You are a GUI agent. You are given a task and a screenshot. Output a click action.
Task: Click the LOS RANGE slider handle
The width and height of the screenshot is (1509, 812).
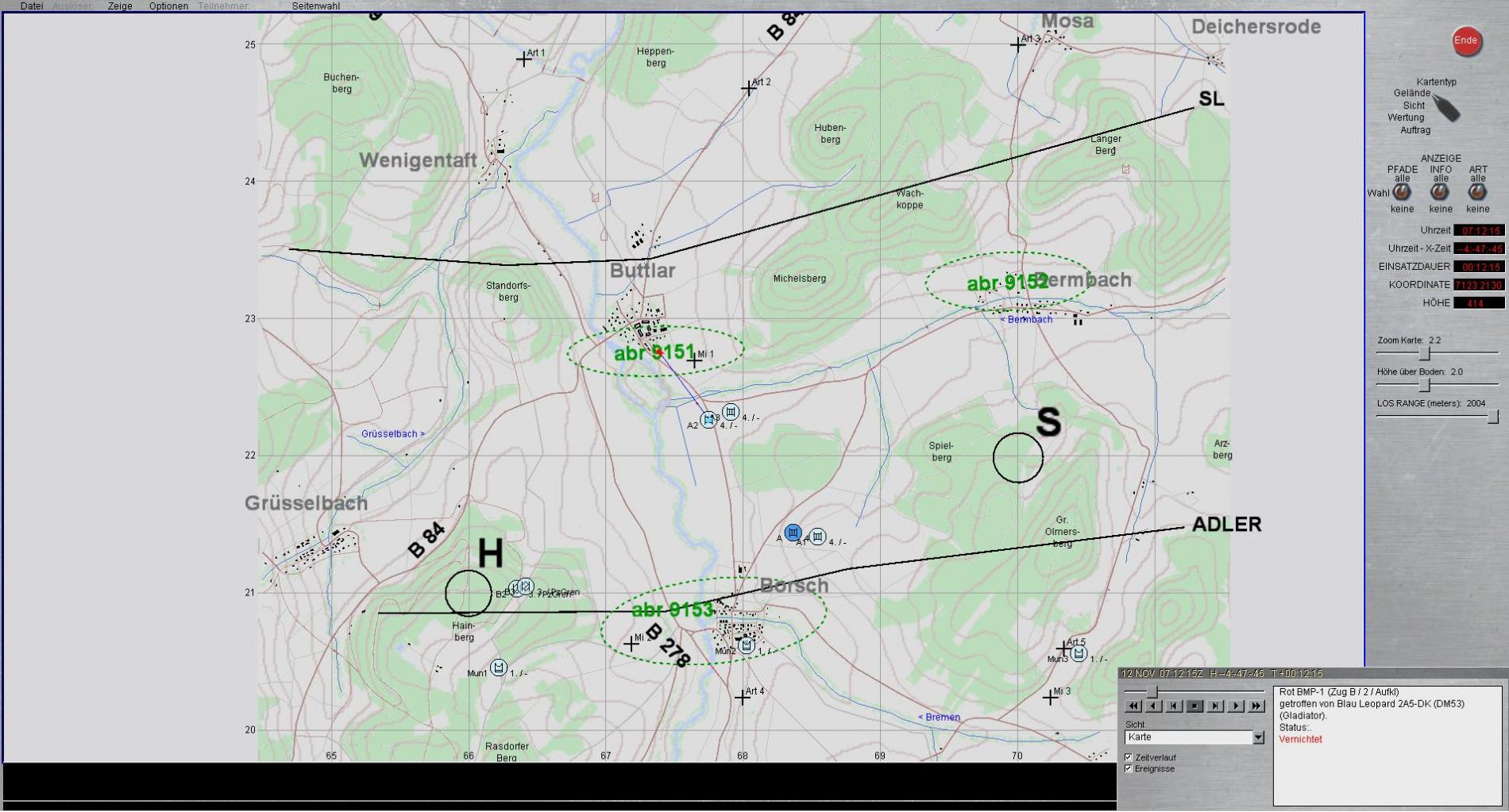pos(1492,416)
